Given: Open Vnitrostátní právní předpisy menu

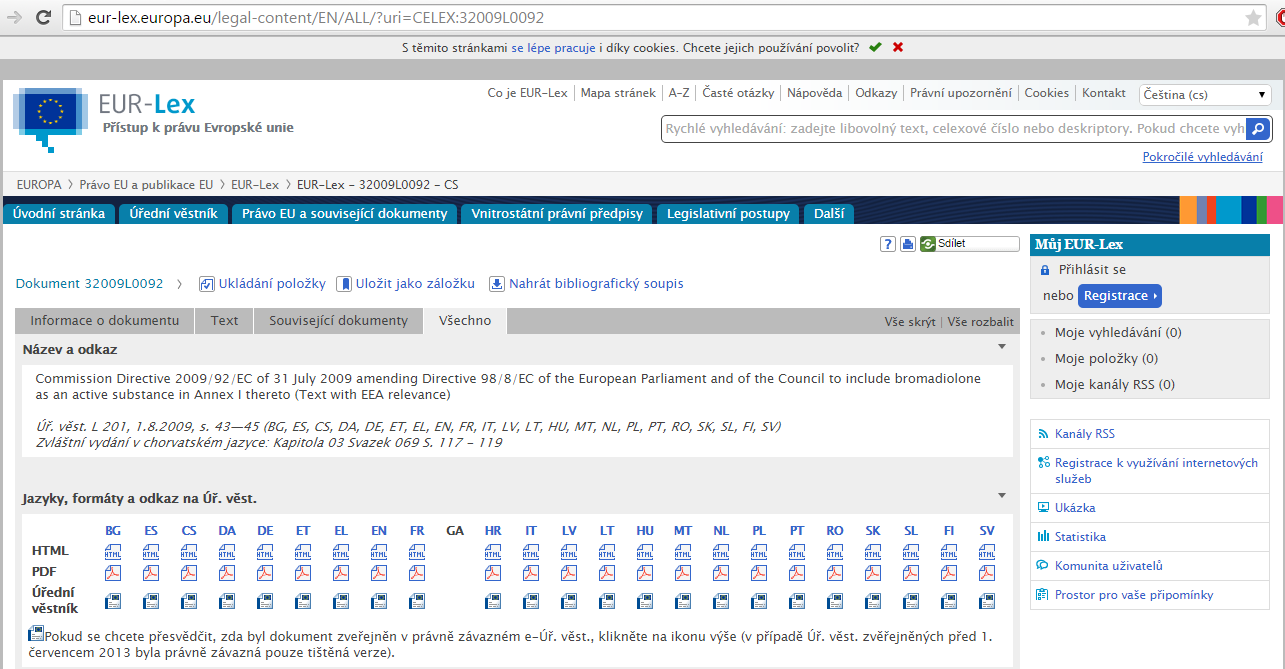Looking at the screenshot, I should [558, 213].
